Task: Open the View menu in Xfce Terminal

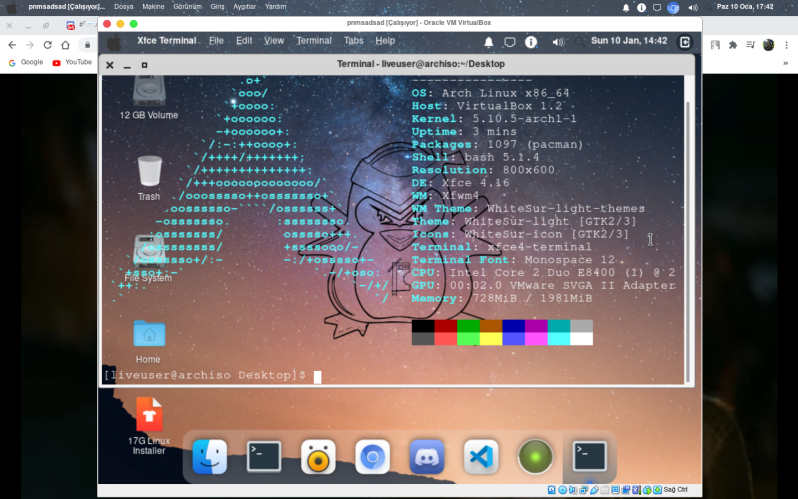Action: click(x=274, y=41)
